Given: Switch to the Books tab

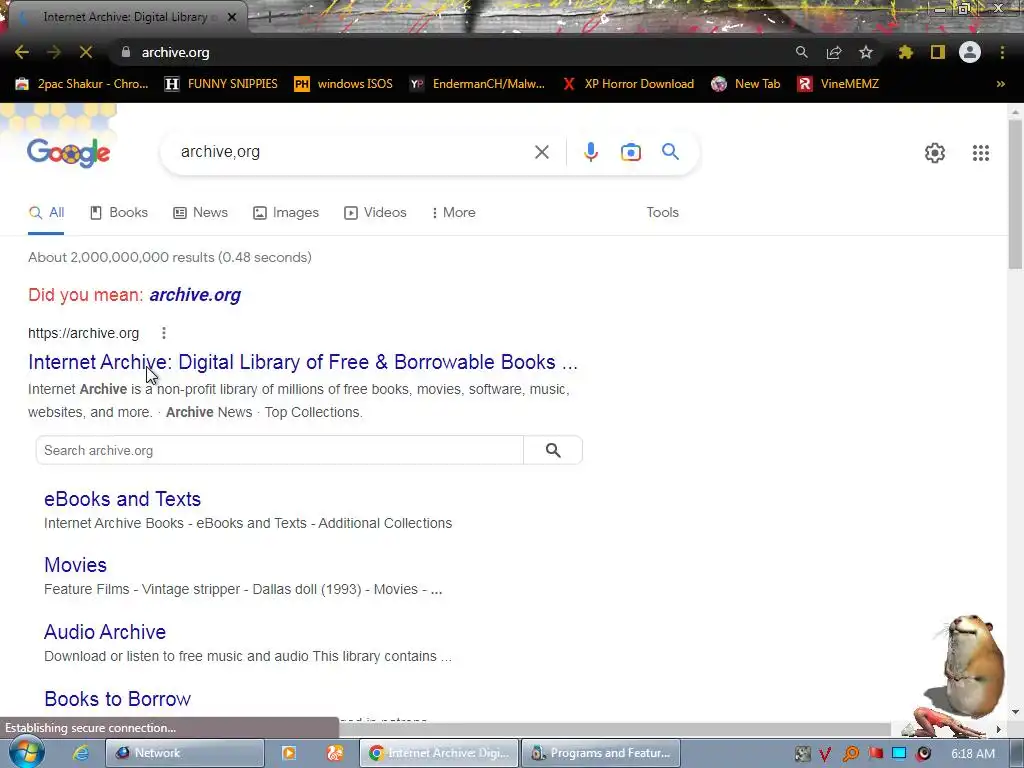Looking at the screenshot, I should 119,213.
